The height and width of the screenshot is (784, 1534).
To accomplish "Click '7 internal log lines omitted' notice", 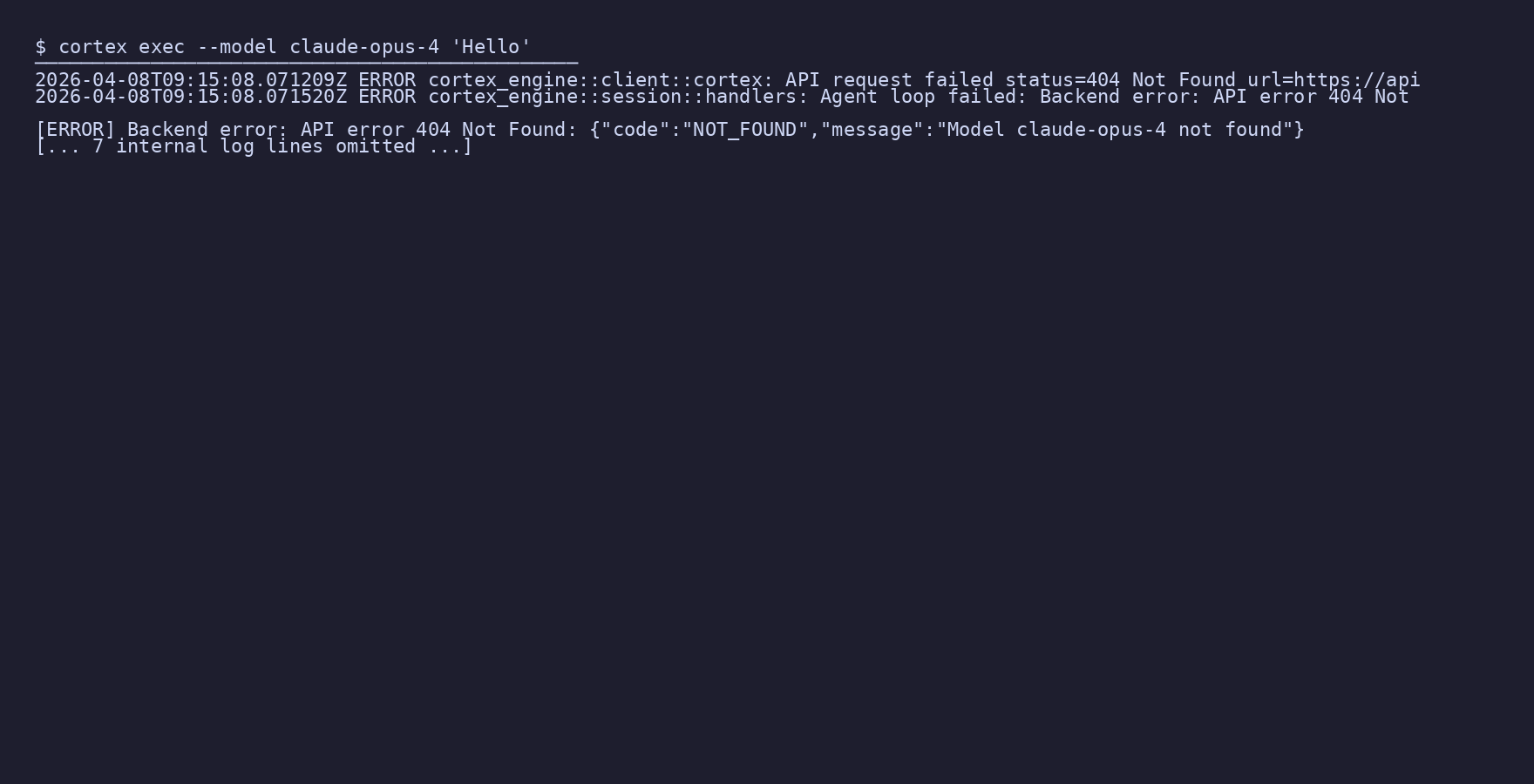I will click(254, 146).
